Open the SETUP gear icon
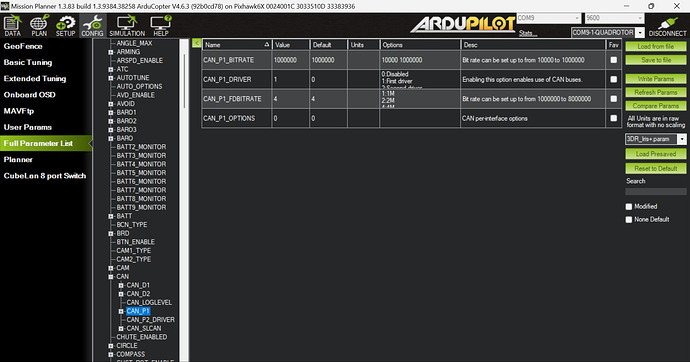The height and width of the screenshot is (362, 690). pyautogui.click(x=66, y=25)
